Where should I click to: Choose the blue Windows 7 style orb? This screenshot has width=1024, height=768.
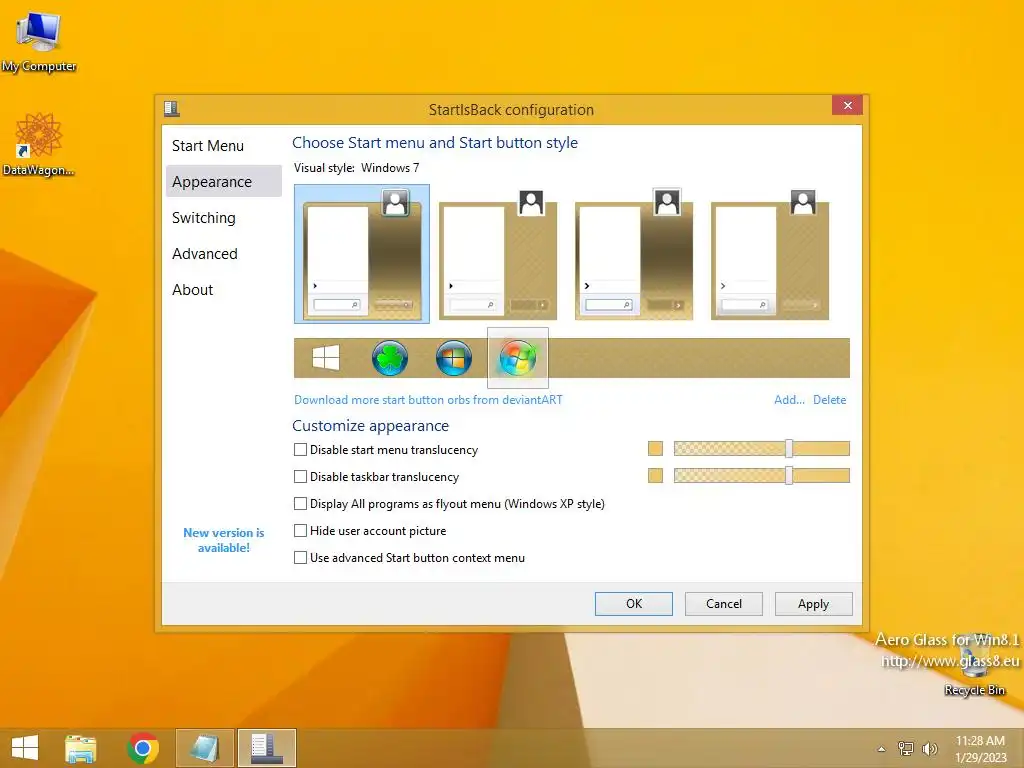point(454,358)
